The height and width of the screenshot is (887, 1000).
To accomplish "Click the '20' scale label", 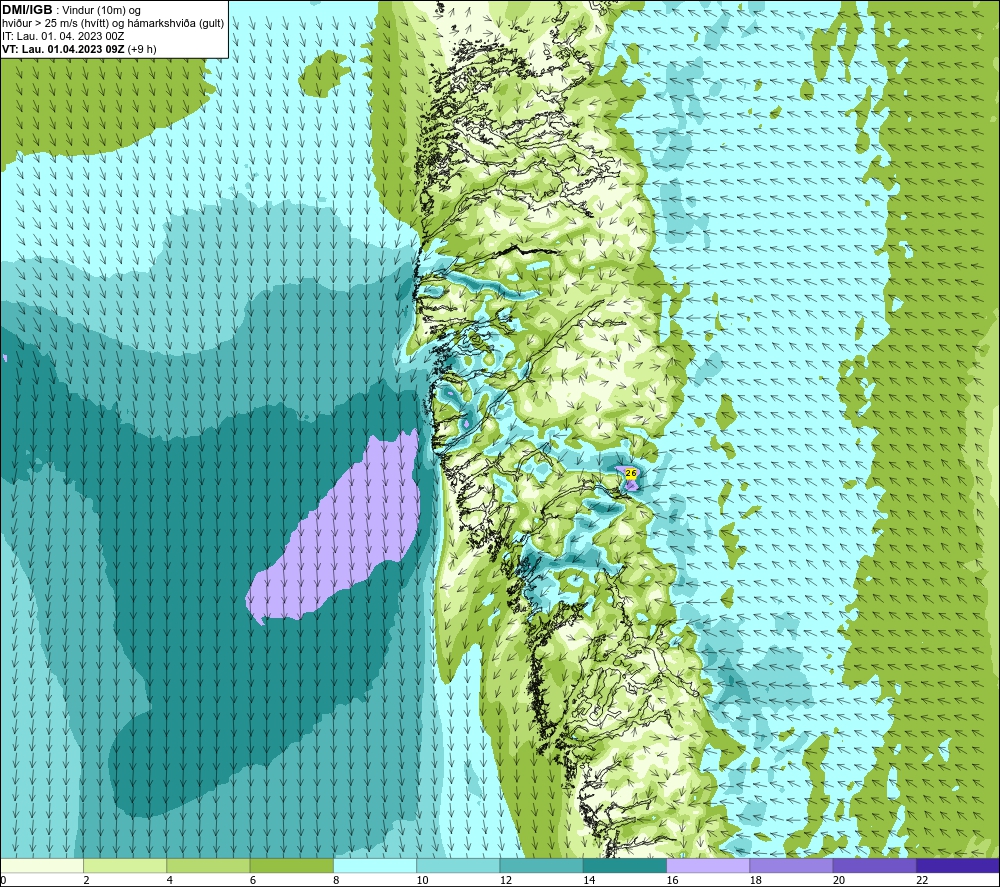I will 839,880.
